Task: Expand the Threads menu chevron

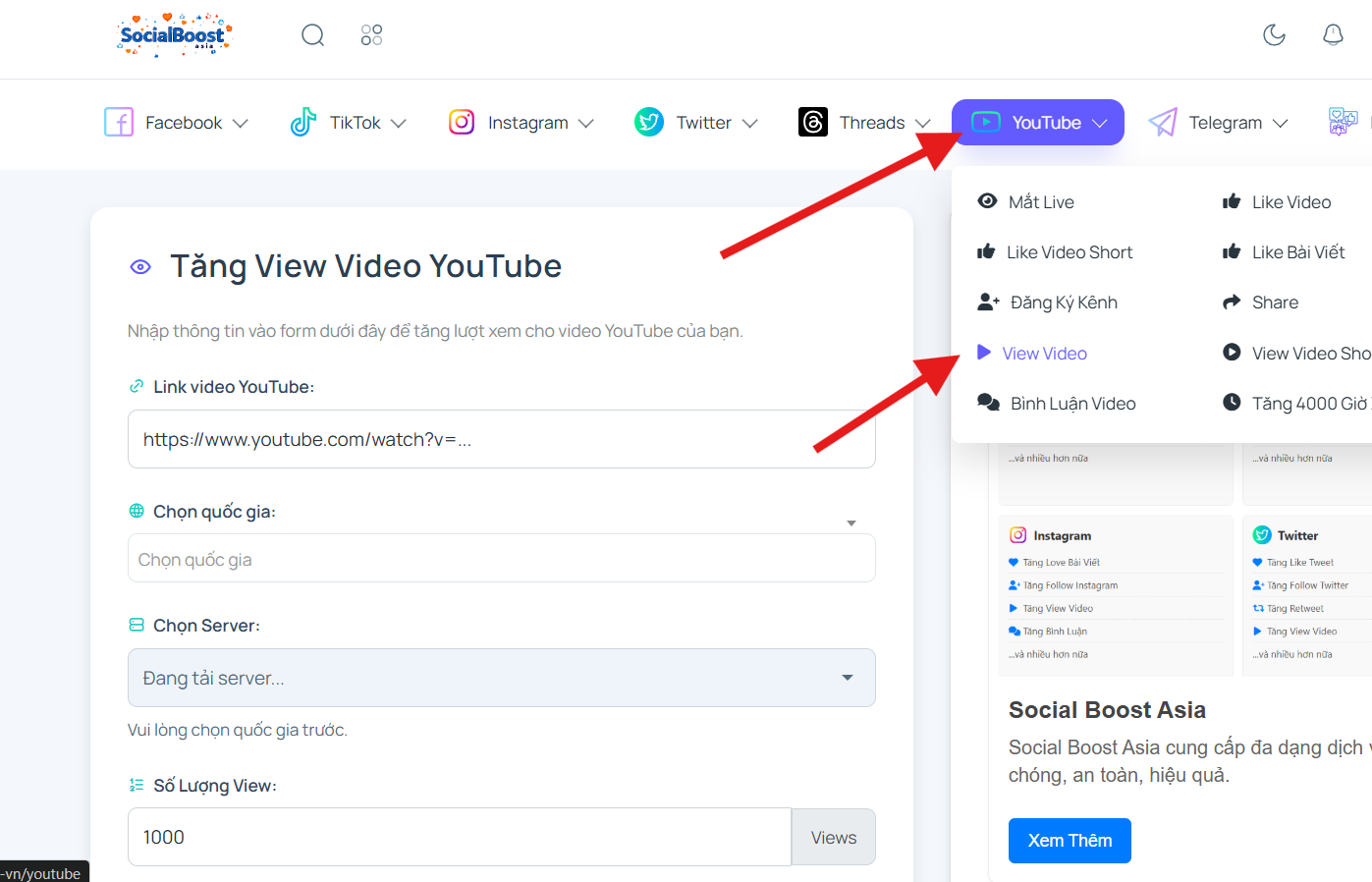Action: (x=923, y=124)
